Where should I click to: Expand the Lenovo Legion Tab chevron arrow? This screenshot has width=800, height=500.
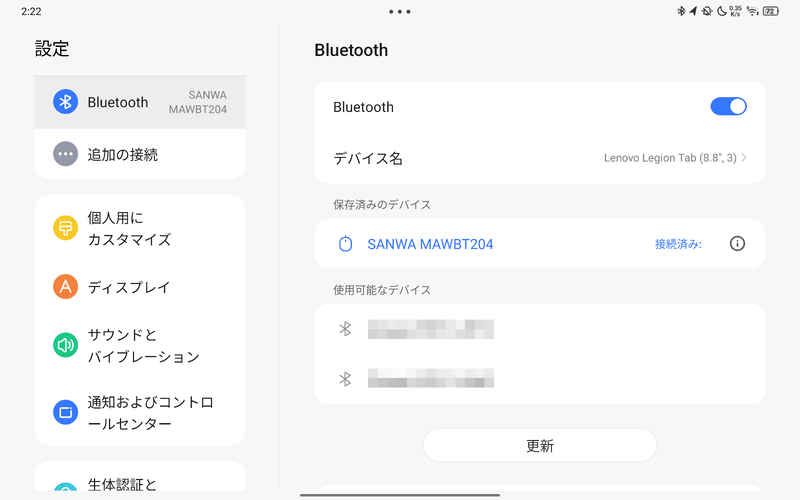tap(744, 158)
